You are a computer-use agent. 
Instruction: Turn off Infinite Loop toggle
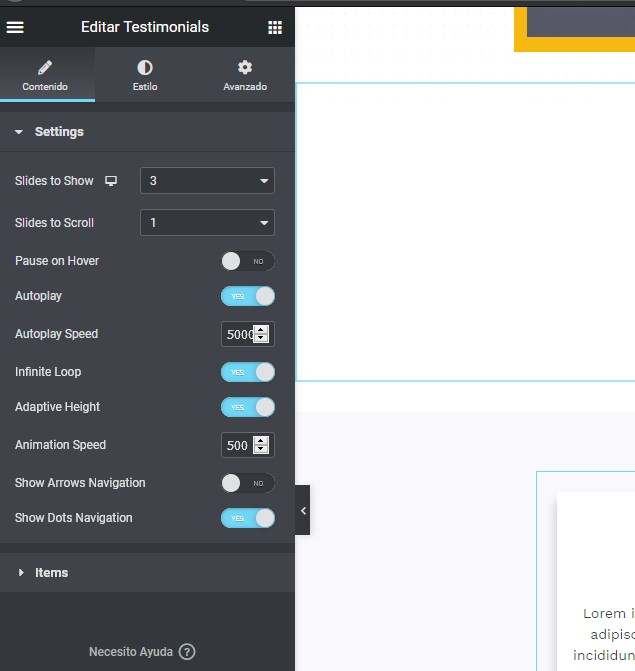click(x=248, y=372)
